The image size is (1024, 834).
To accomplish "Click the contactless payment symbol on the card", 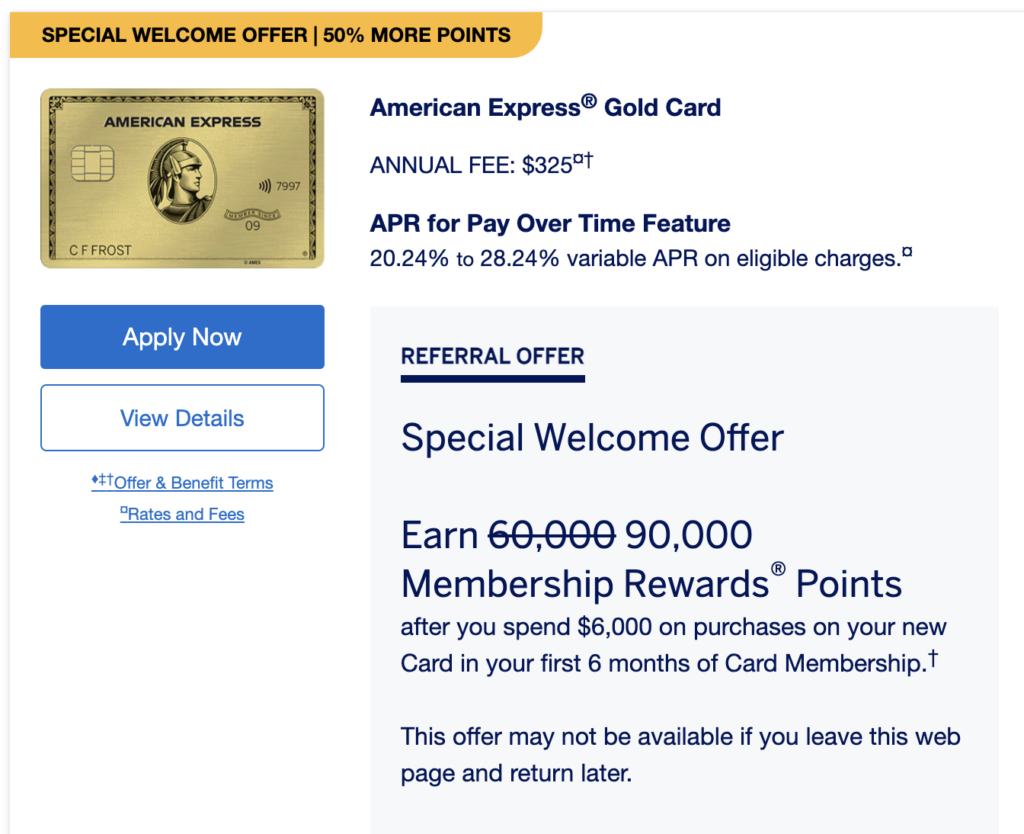I will point(265,187).
